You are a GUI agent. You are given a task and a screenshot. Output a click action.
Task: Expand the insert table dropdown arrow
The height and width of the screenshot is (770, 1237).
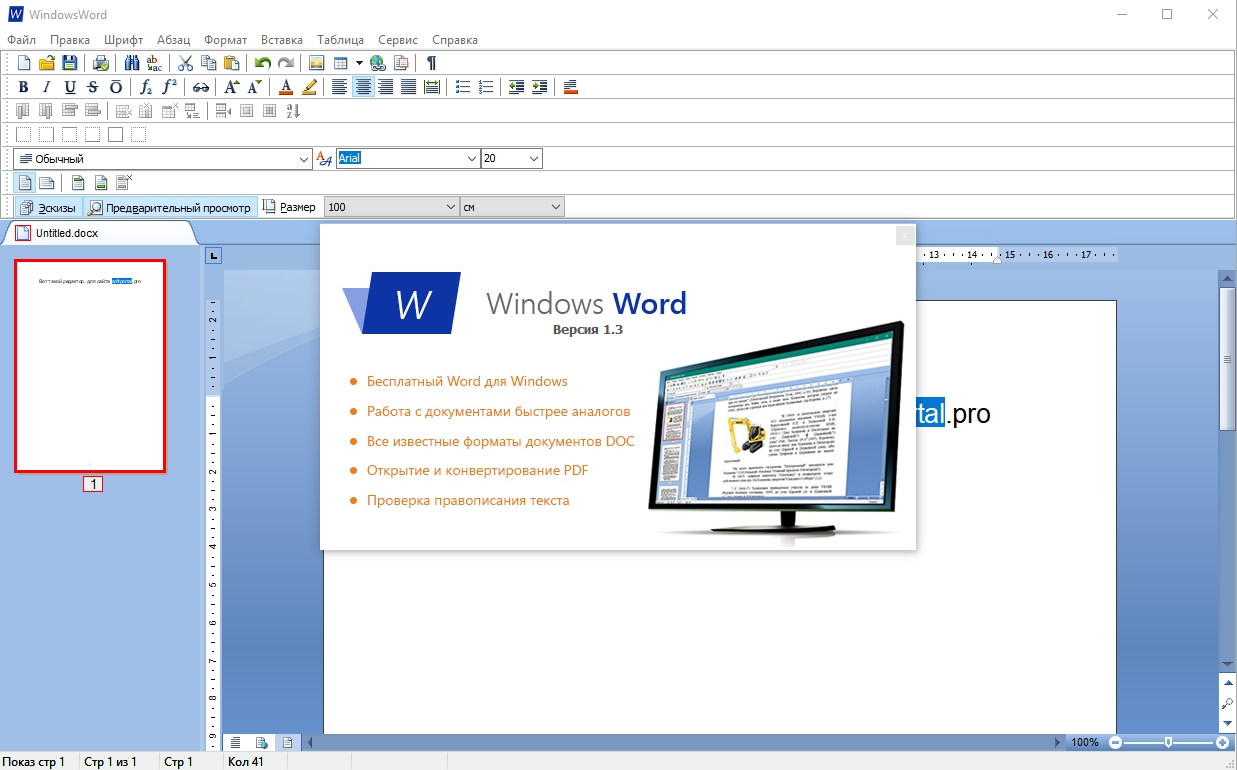359,63
